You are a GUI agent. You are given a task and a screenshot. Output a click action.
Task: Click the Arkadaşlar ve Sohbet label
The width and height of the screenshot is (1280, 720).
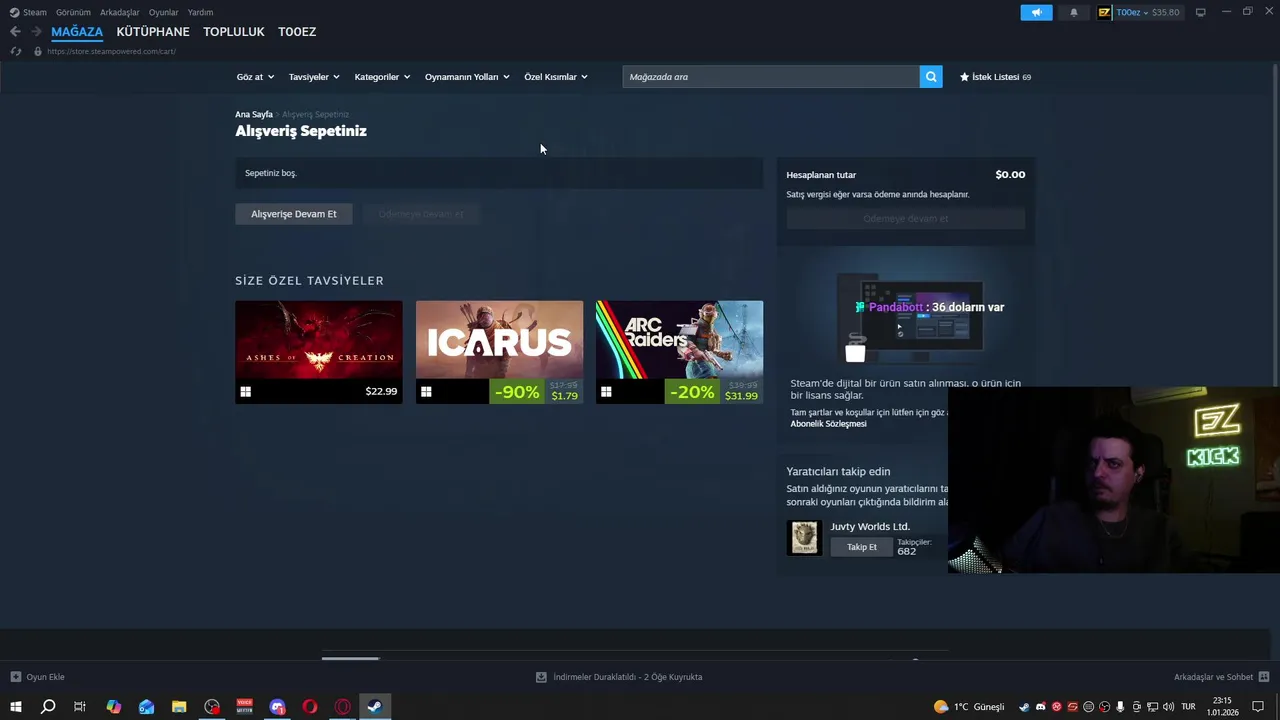1213,677
